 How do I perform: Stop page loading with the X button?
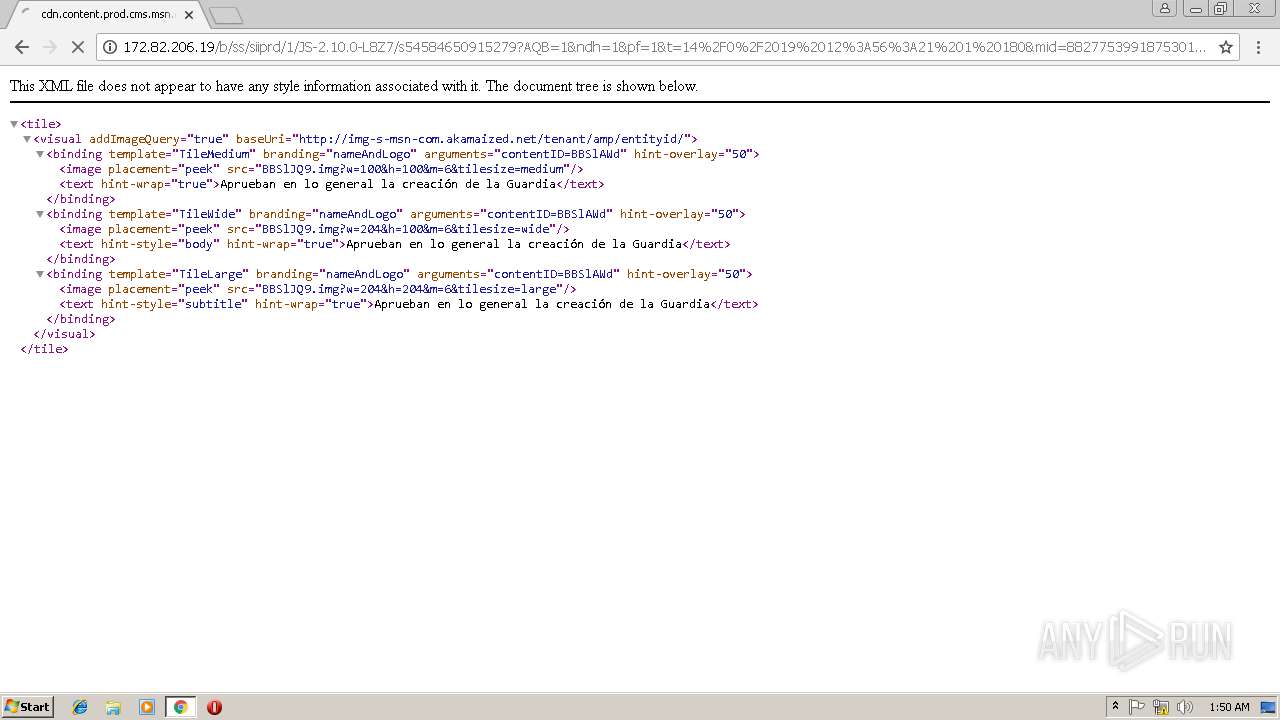[x=78, y=47]
